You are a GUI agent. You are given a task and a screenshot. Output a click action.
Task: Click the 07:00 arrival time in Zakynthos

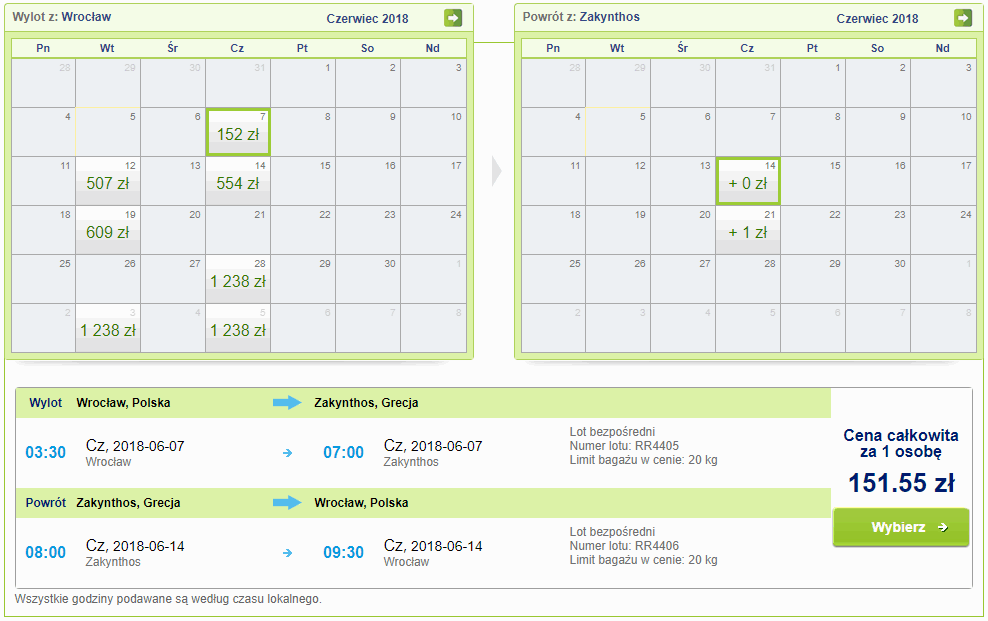point(343,453)
